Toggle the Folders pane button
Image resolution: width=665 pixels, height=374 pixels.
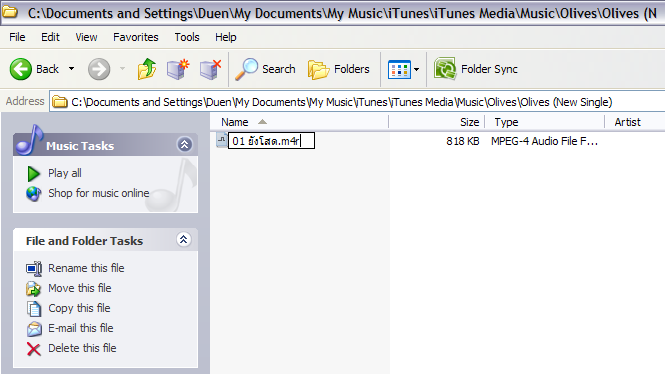[x=338, y=69]
